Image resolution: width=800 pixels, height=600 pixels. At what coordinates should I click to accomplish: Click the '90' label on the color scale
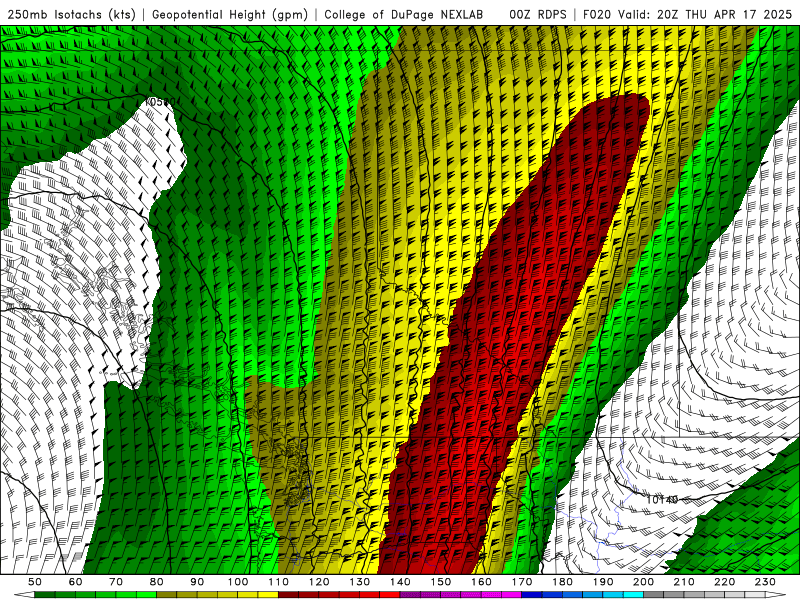(197, 582)
